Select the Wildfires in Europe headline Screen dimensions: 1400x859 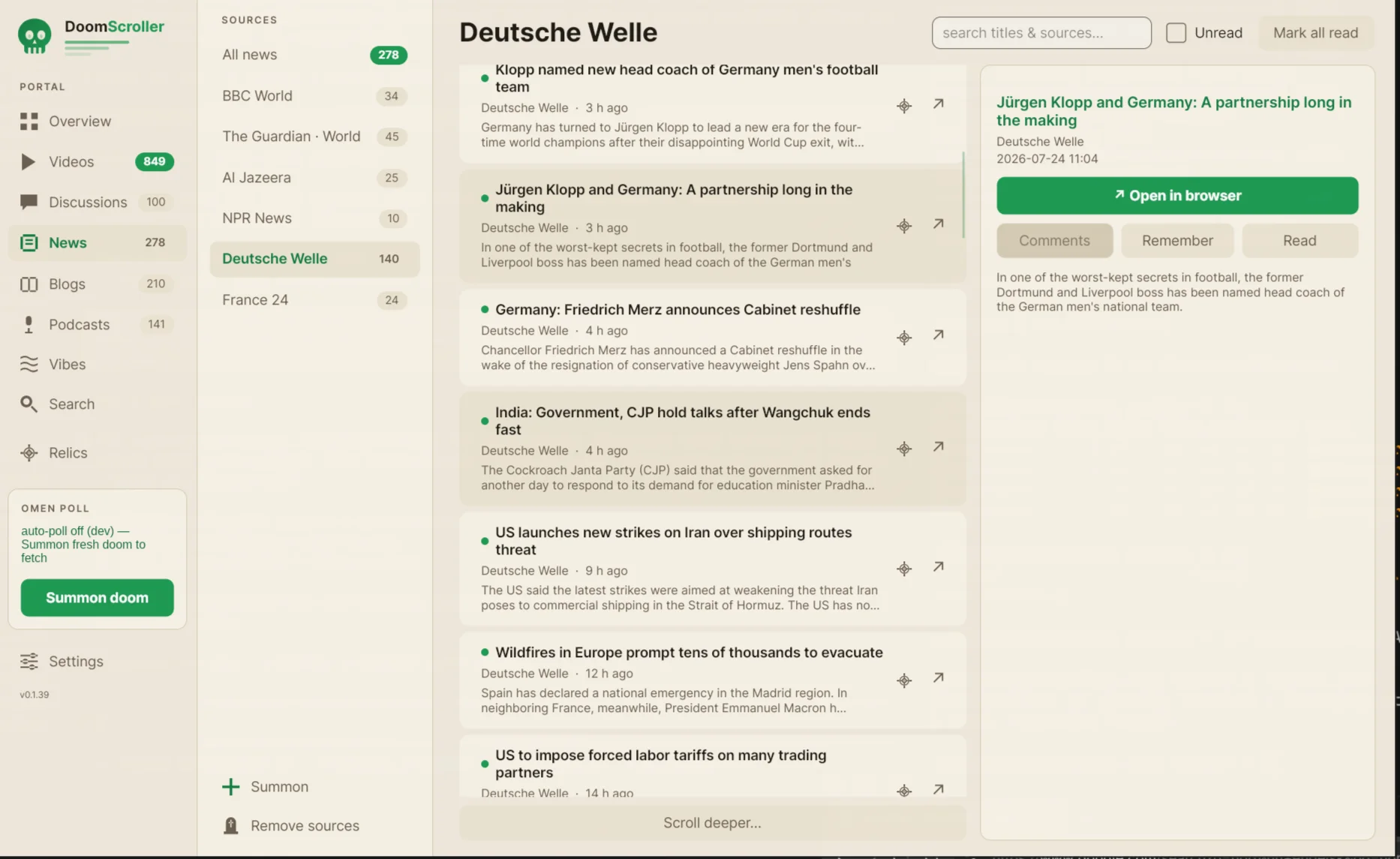689,653
